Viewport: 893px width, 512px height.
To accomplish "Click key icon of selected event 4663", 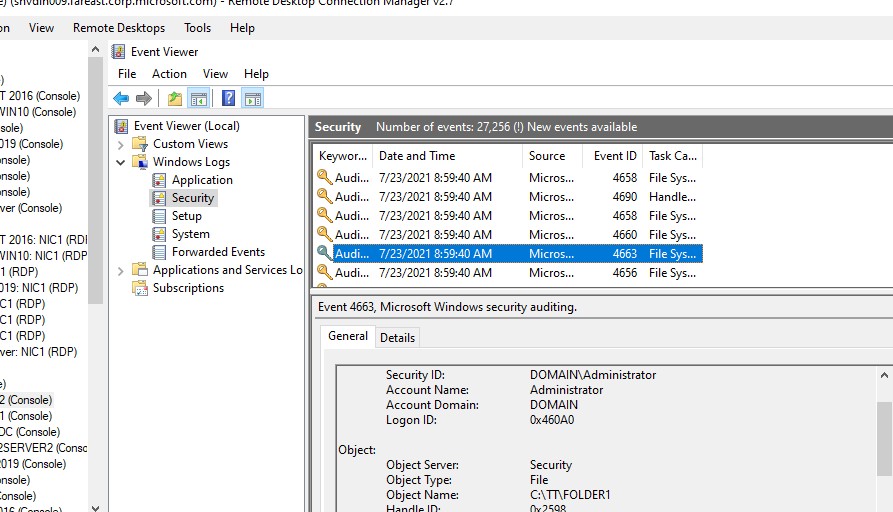I will 325,253.
